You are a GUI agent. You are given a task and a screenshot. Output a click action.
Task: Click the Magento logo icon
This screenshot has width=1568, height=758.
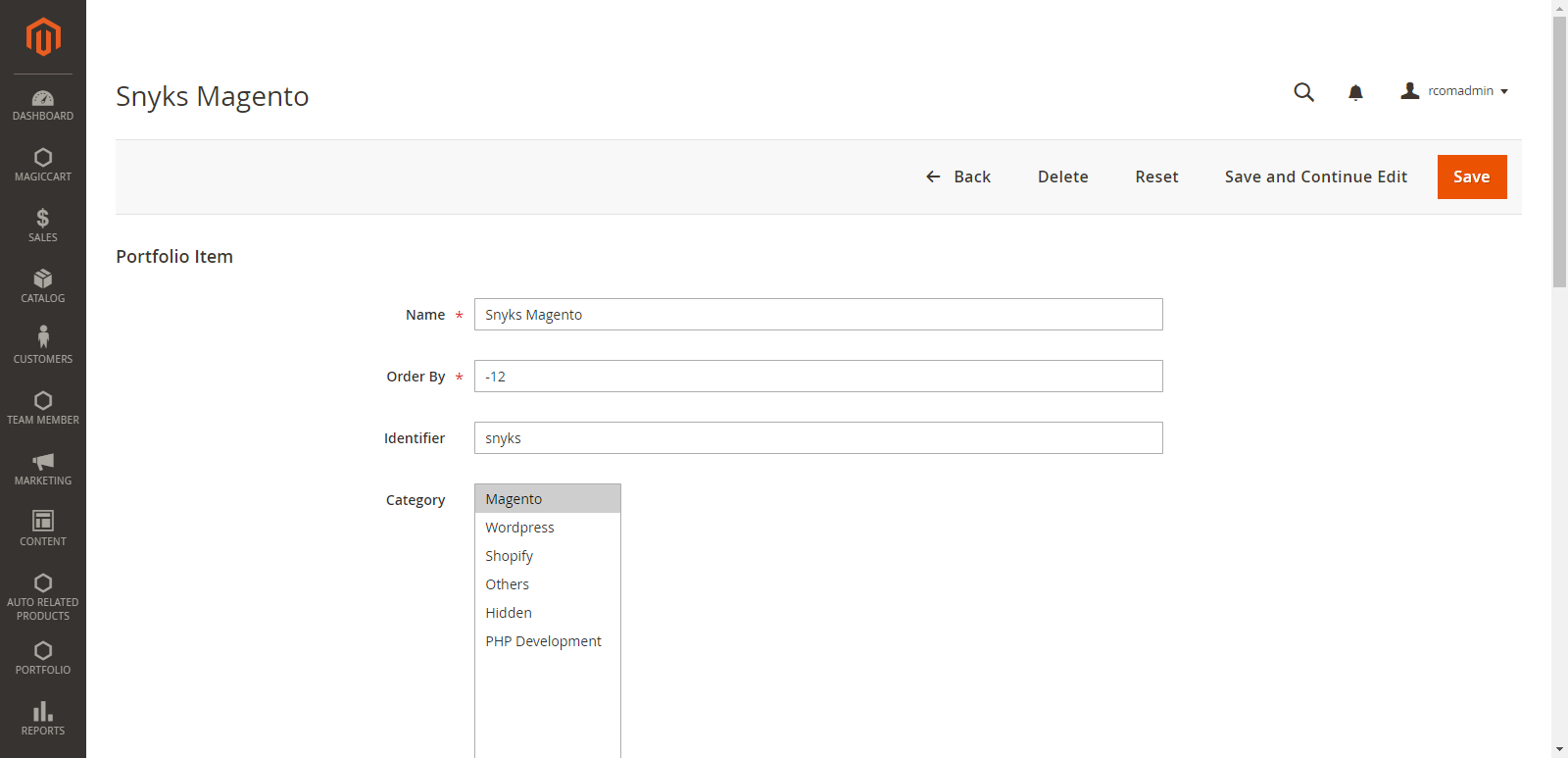pos(43,37)
